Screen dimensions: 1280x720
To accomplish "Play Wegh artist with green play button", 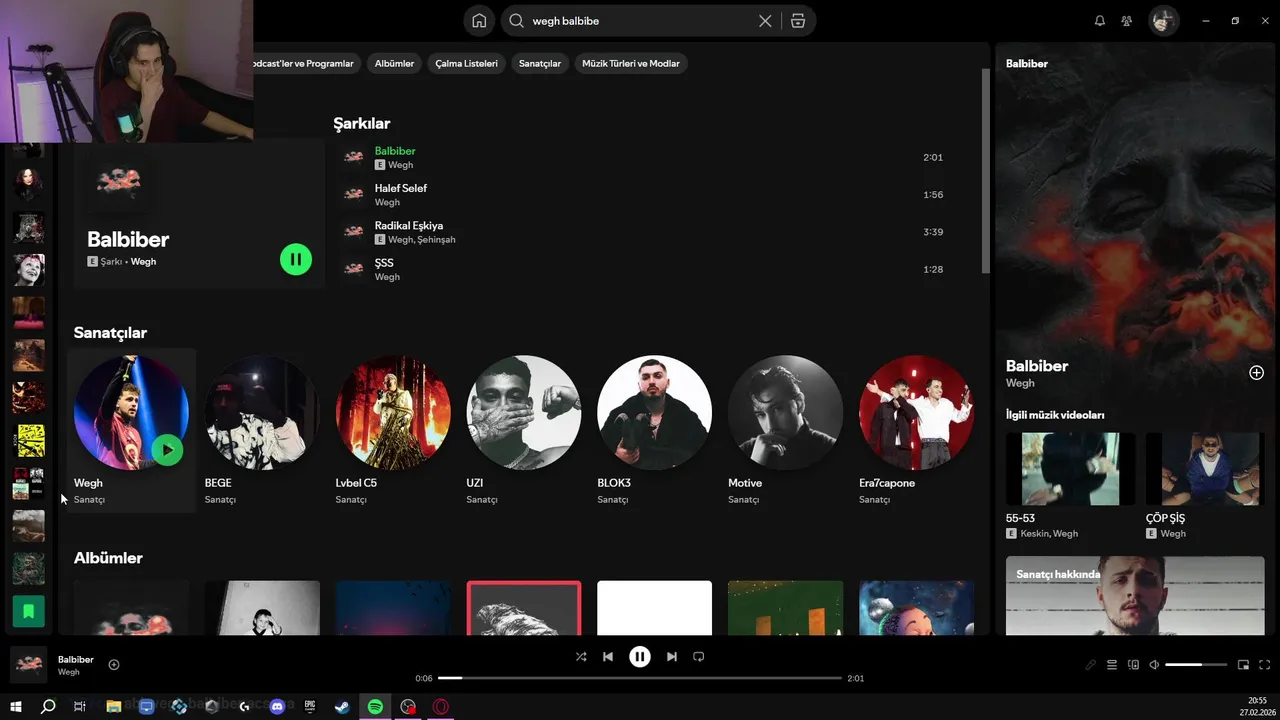I will click(x=167, y=450).
